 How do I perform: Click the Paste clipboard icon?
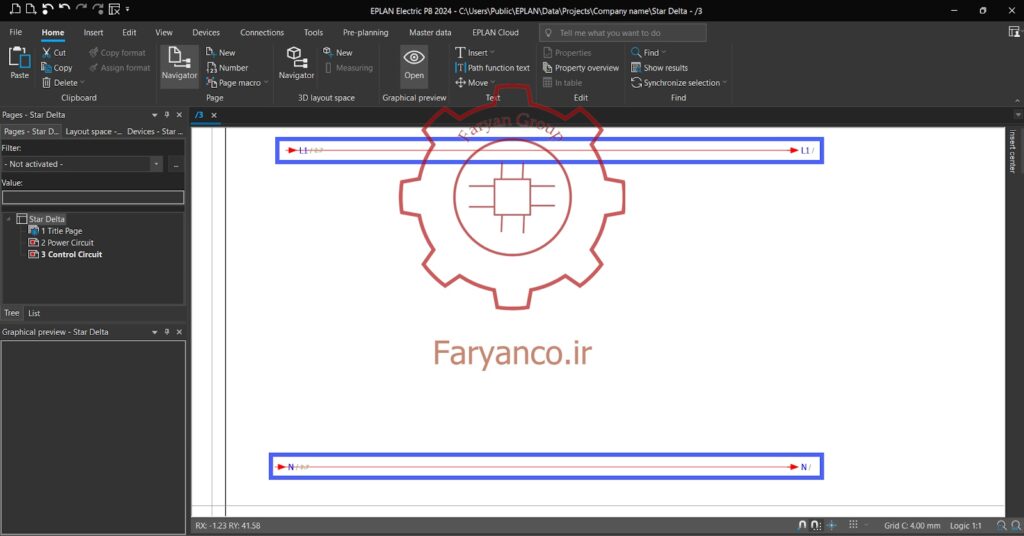tap(20, 58)
